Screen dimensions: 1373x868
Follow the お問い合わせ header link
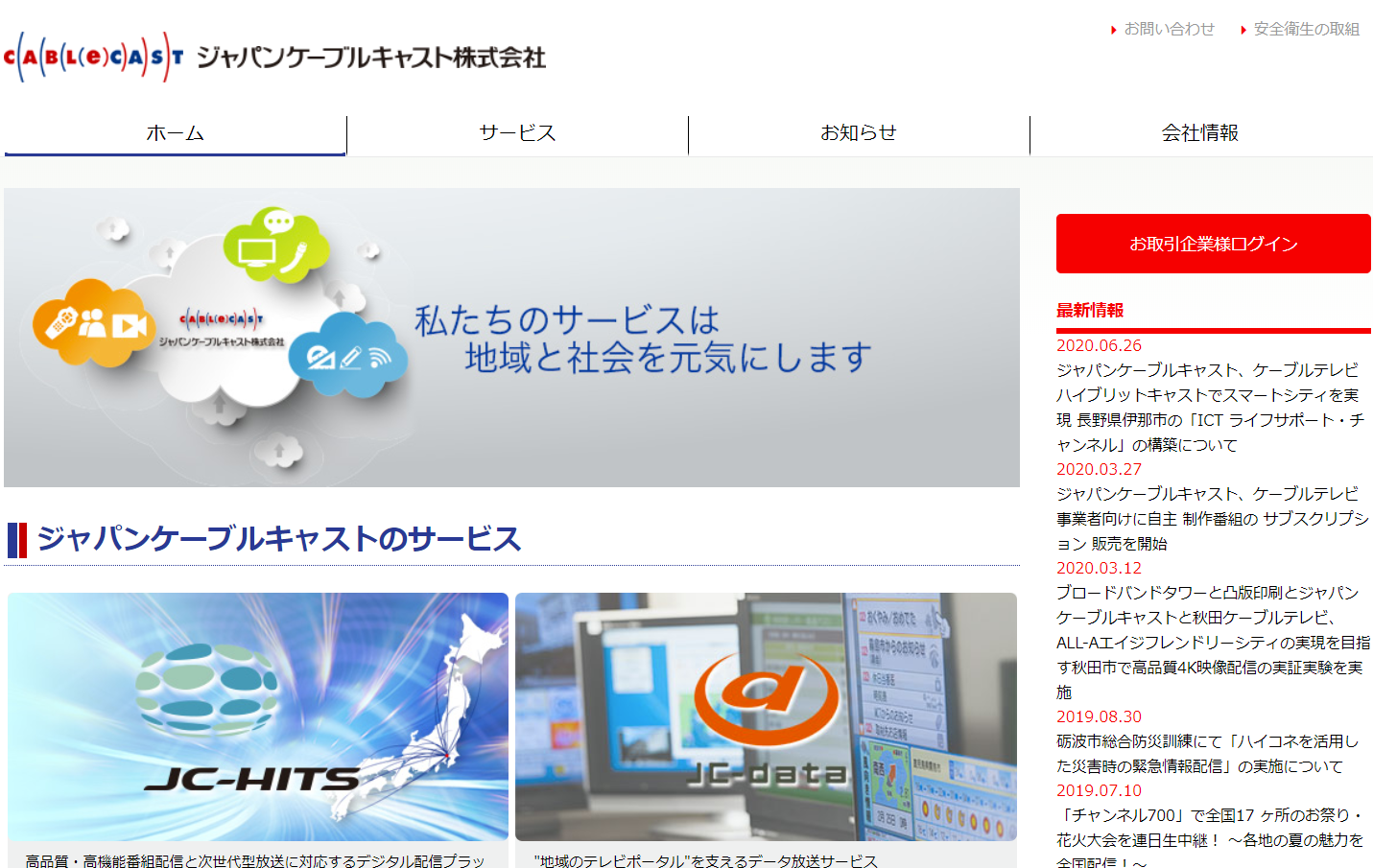[x=1169, y=29]
